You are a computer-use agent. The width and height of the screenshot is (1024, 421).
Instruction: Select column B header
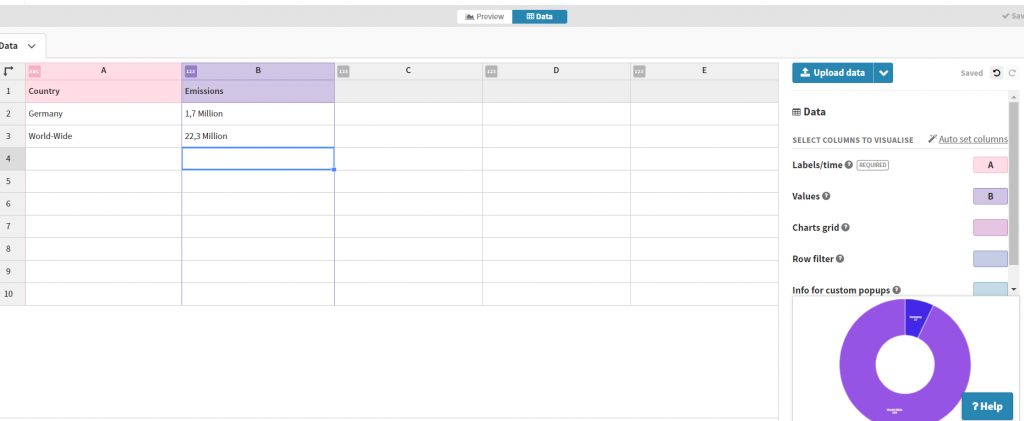coord(258,70)
